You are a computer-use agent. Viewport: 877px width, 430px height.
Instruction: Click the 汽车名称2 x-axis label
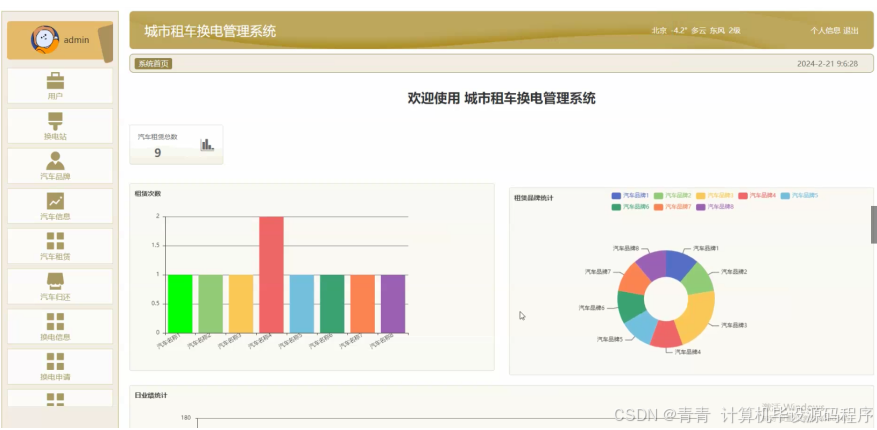point(199,342)
